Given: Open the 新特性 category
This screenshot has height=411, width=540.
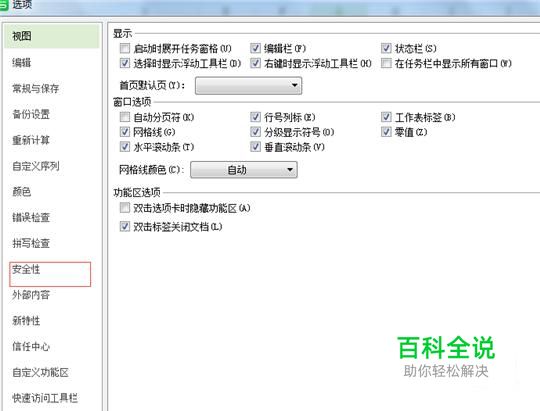Looking at the screenshot, I should (x=26, y=321).
